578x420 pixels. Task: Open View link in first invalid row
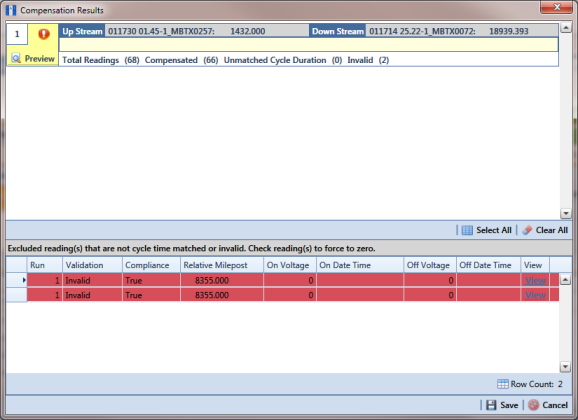click(535, 280)
